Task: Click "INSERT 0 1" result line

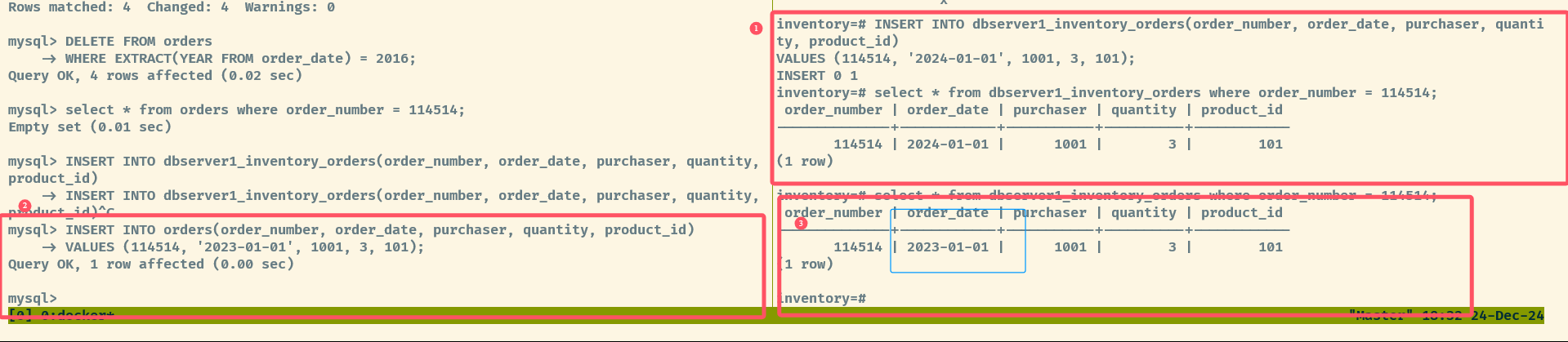Action: coord(816,76)
